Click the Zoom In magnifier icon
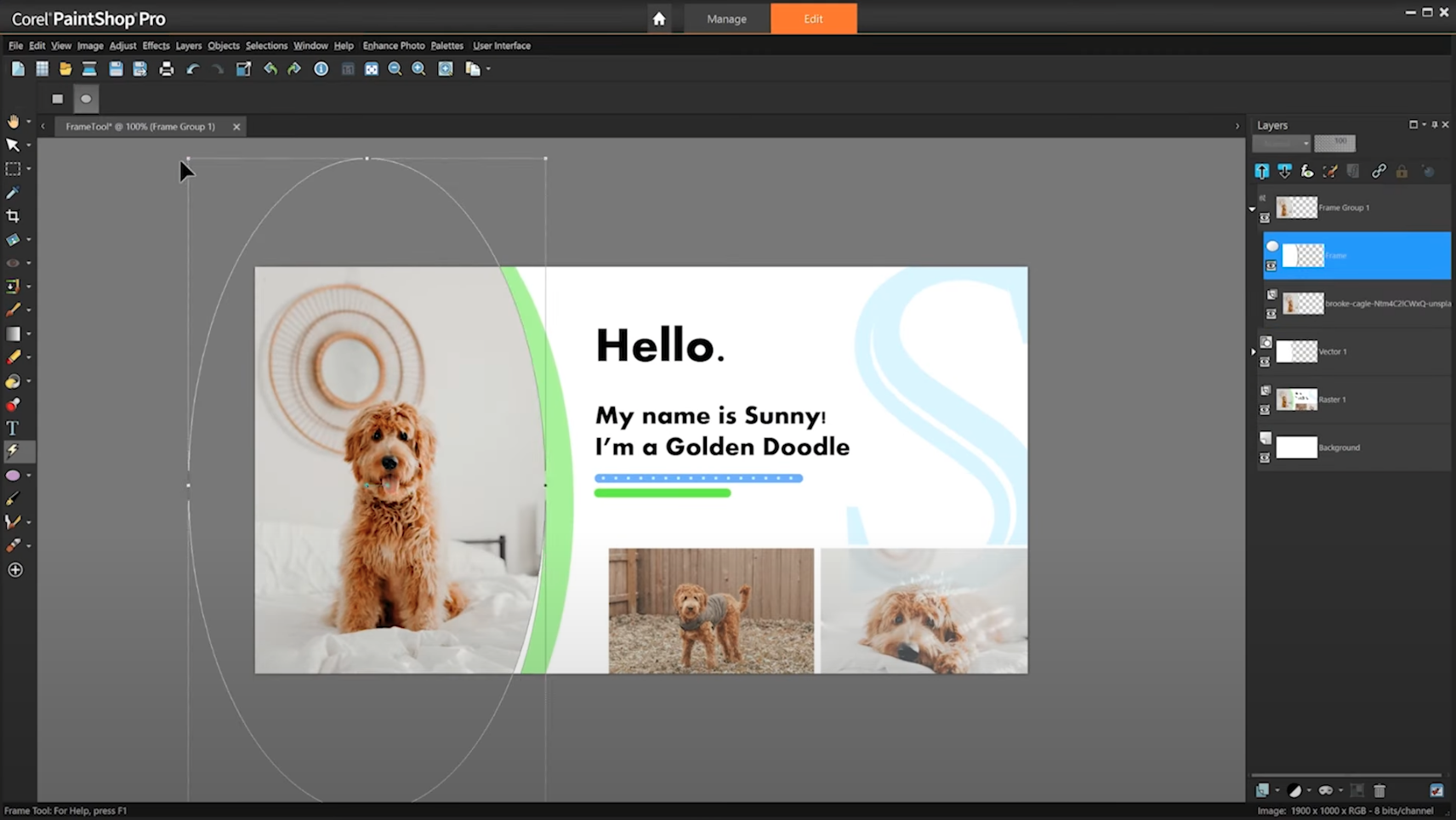 pyautogui.click(x=418, y=69)
